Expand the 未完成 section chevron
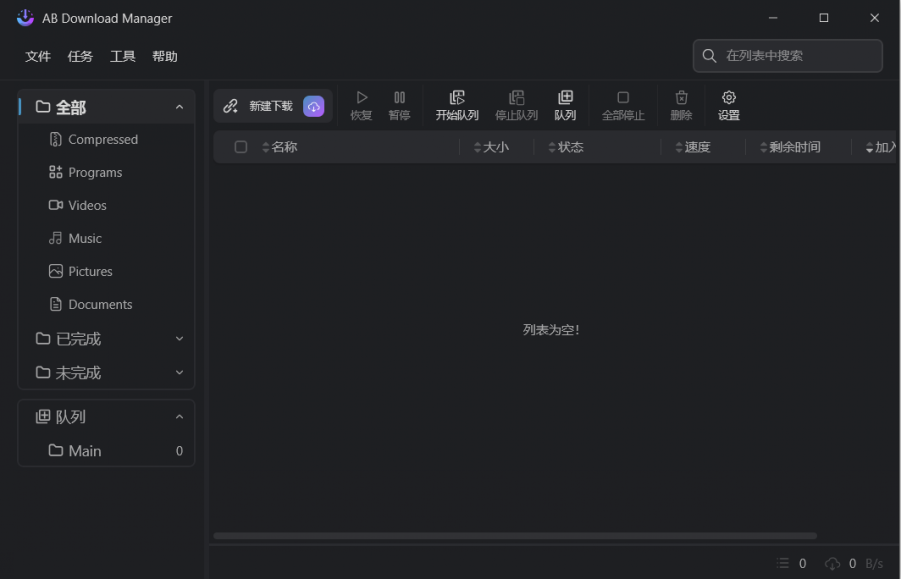The image size is (901, 579). pos(179,373)
